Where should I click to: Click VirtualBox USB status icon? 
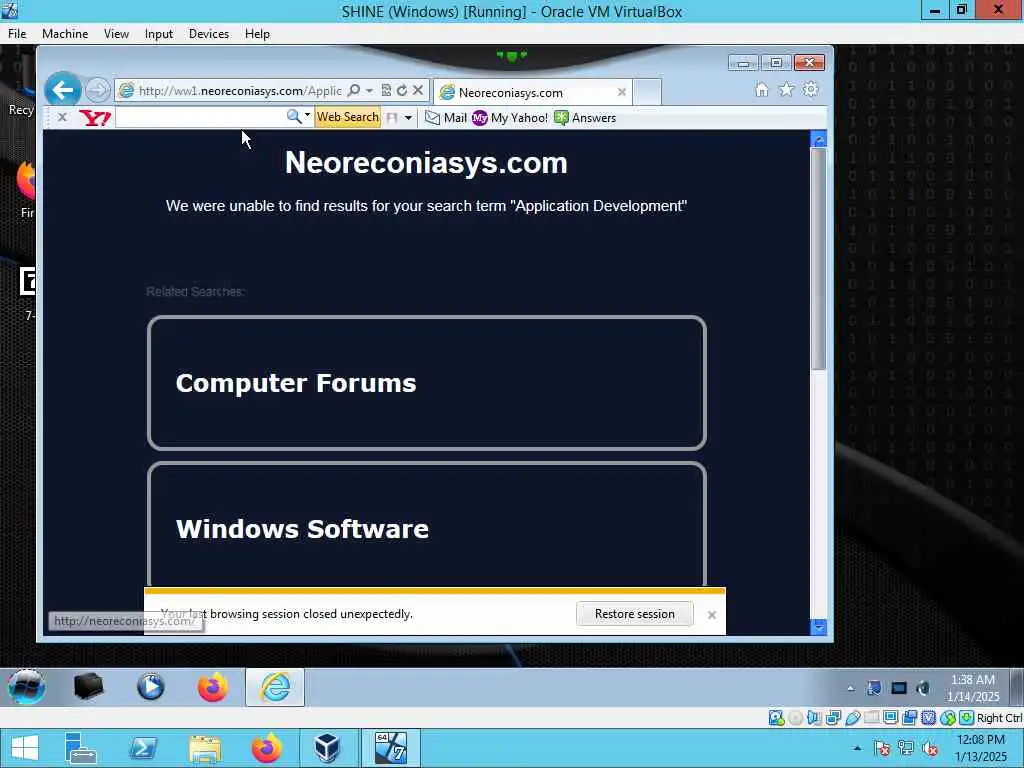(x=852, y=718)
